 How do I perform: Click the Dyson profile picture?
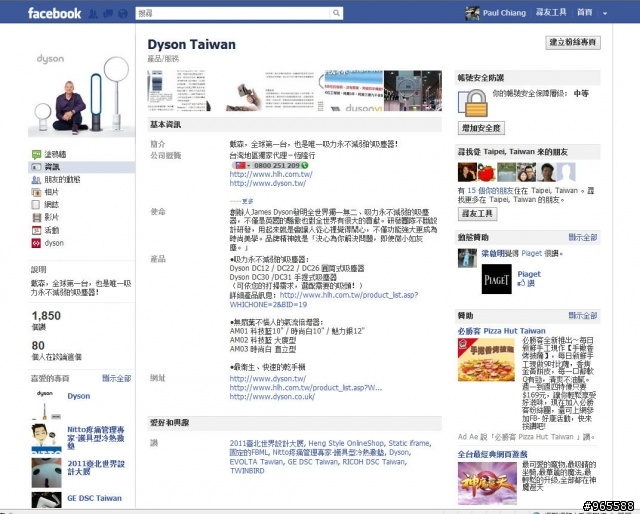point(82,94)
